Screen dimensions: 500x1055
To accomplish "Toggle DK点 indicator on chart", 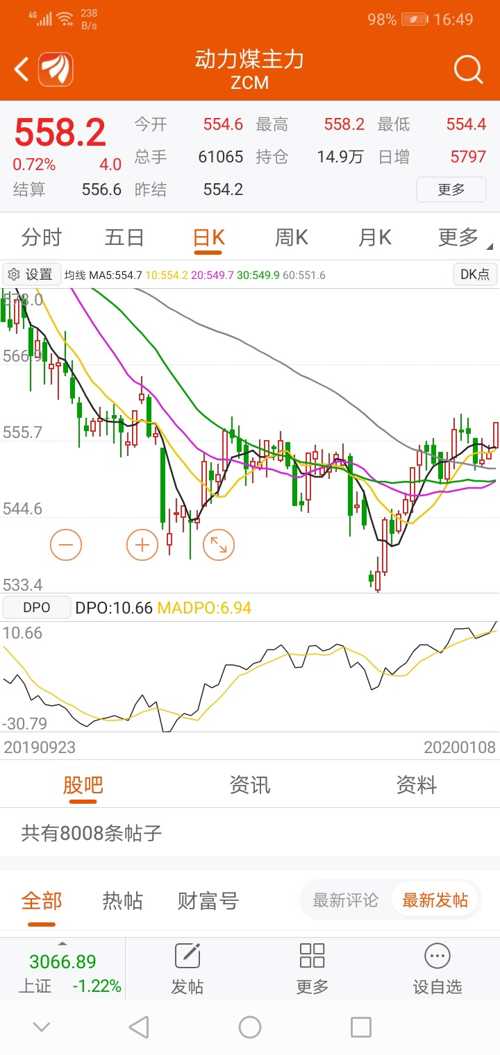I will click(x=475, y=274).
